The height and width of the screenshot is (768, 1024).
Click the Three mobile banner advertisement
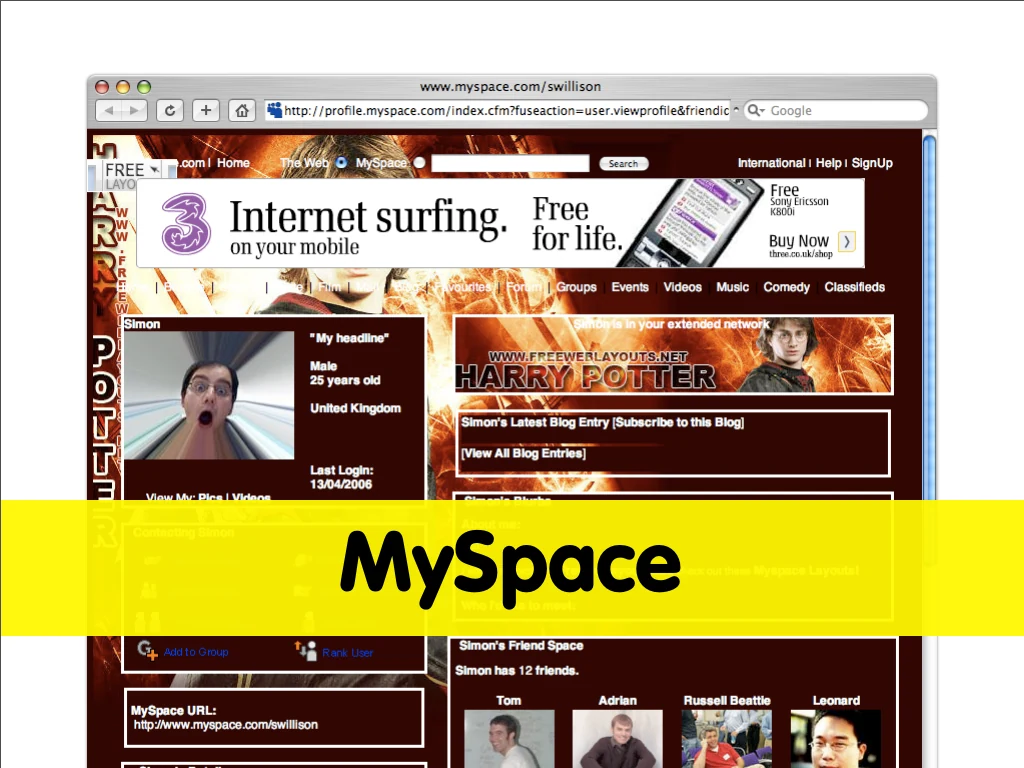point(500,223)
